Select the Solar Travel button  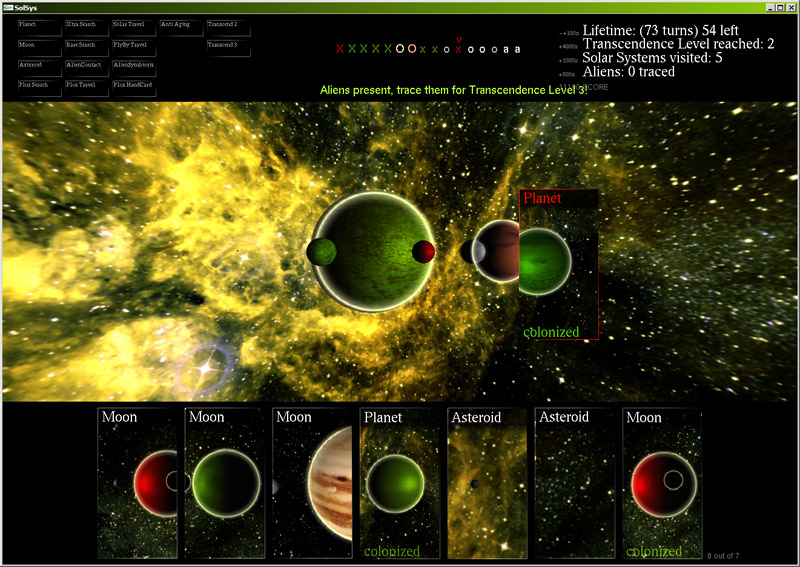pyautogui.click(x=134, y=27)
